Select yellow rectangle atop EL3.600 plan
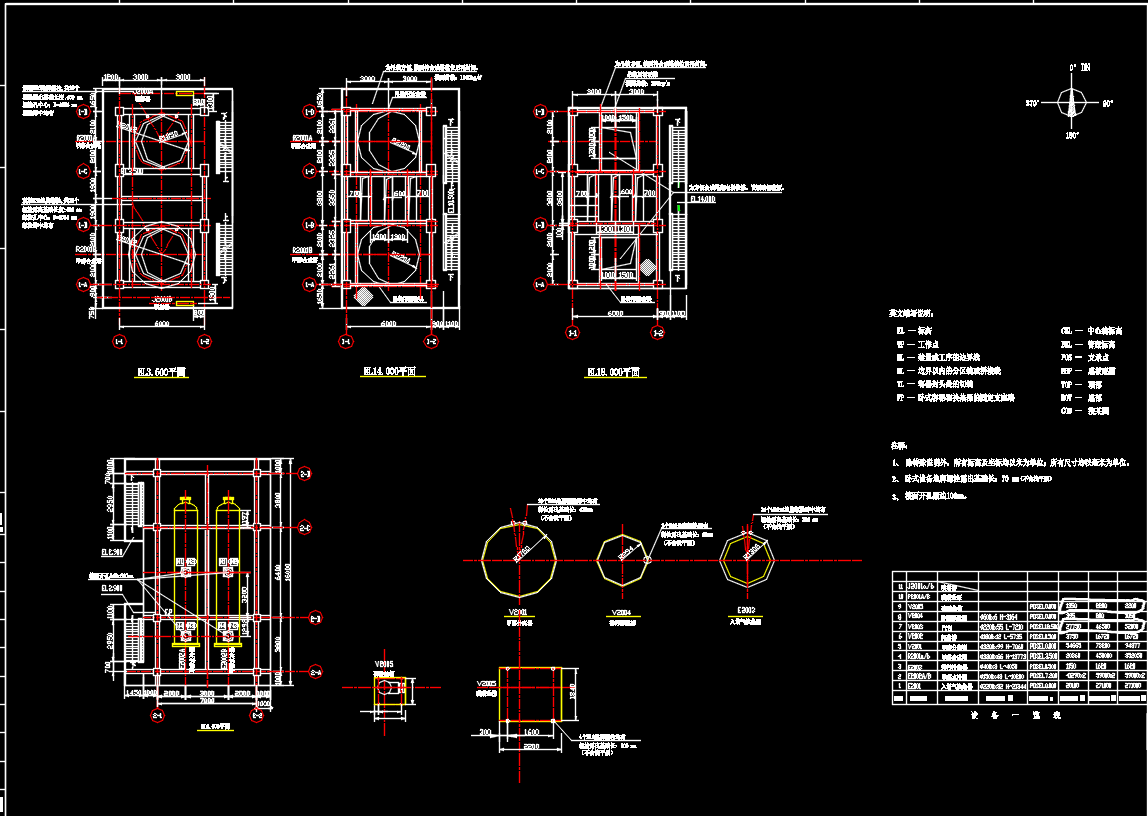Image resolution: width=1148 pixels, height=816 pixels. tap(186, 93)
